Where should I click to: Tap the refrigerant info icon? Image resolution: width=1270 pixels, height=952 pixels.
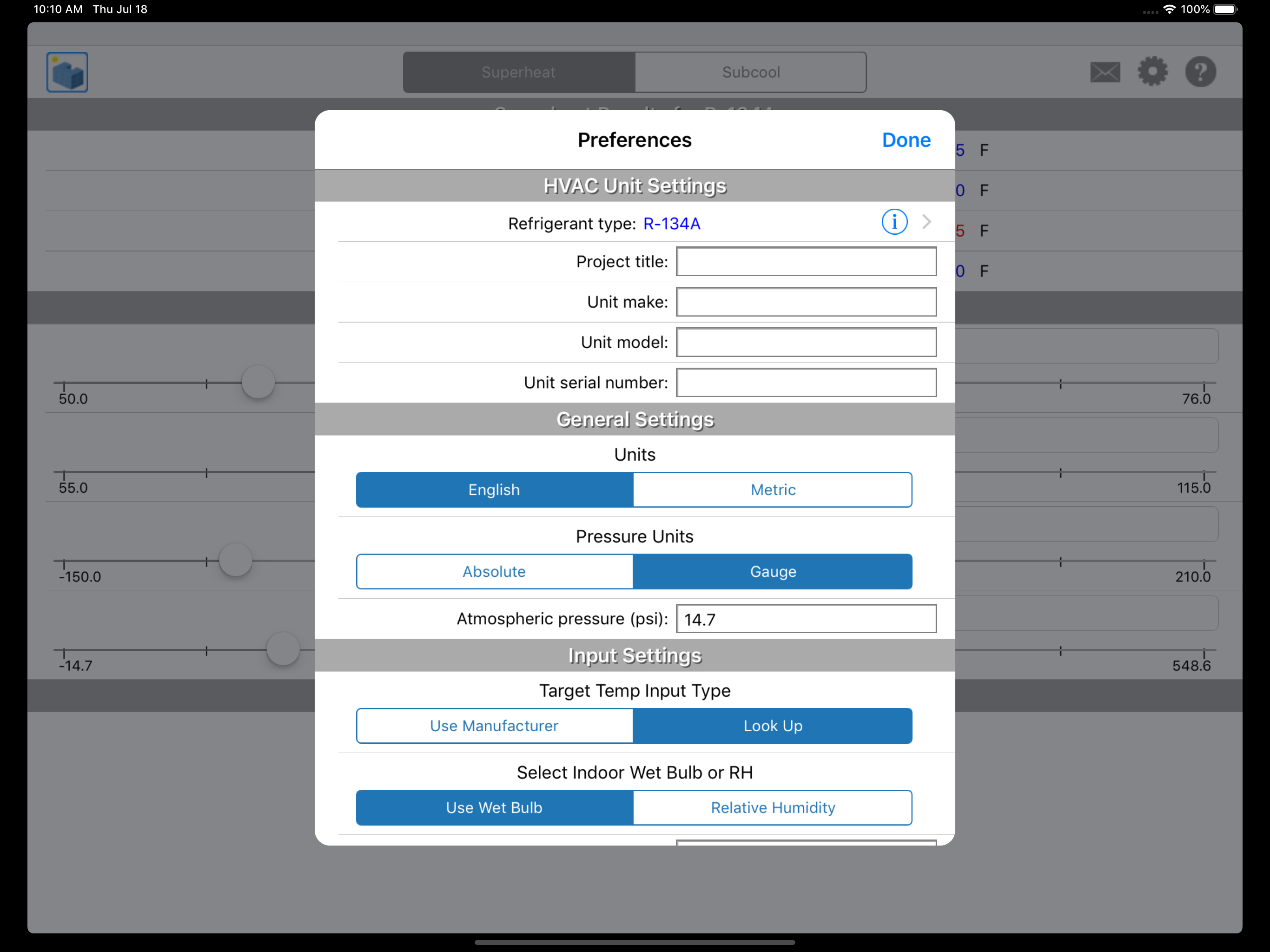tap(894, 222)
